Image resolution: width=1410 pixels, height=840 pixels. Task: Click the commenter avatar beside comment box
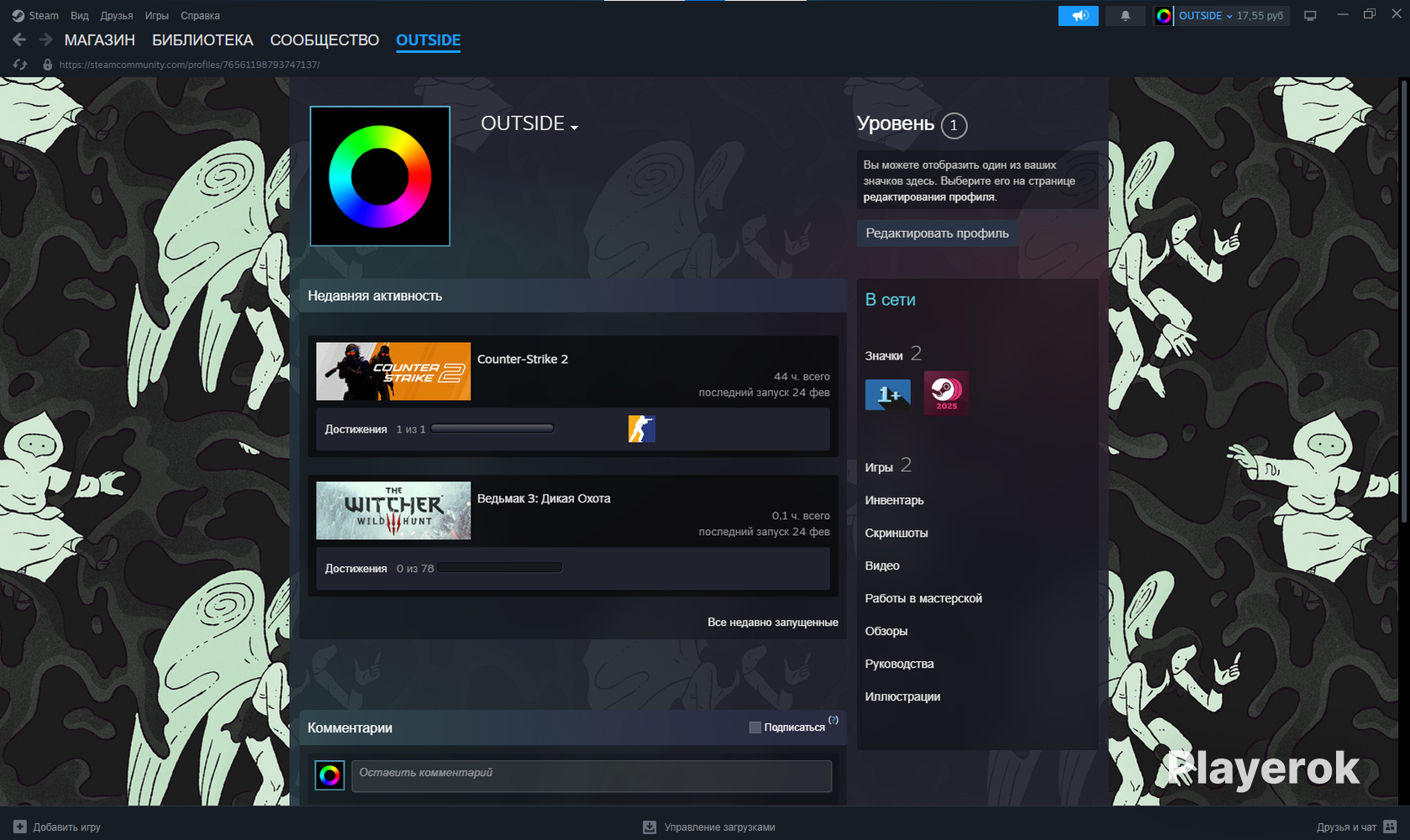[x=329, y=775]
